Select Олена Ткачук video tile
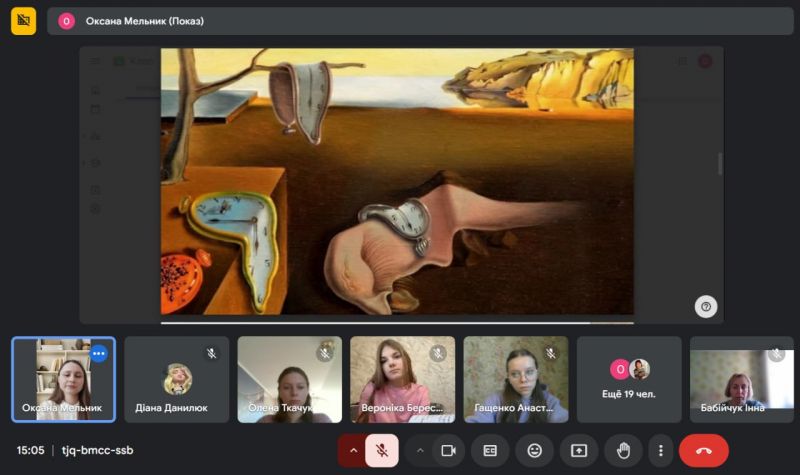The image size is (800, 475). [290, 379]
